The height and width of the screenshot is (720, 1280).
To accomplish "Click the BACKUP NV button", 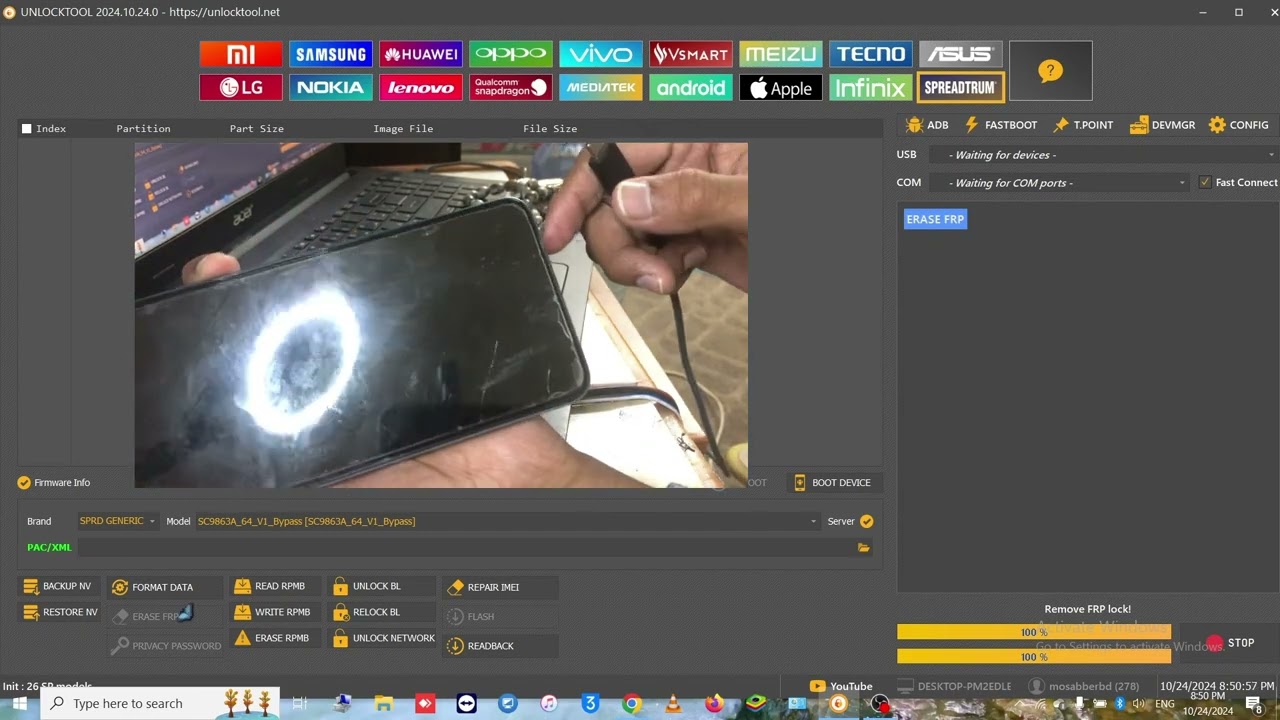I will pos(58,586).
